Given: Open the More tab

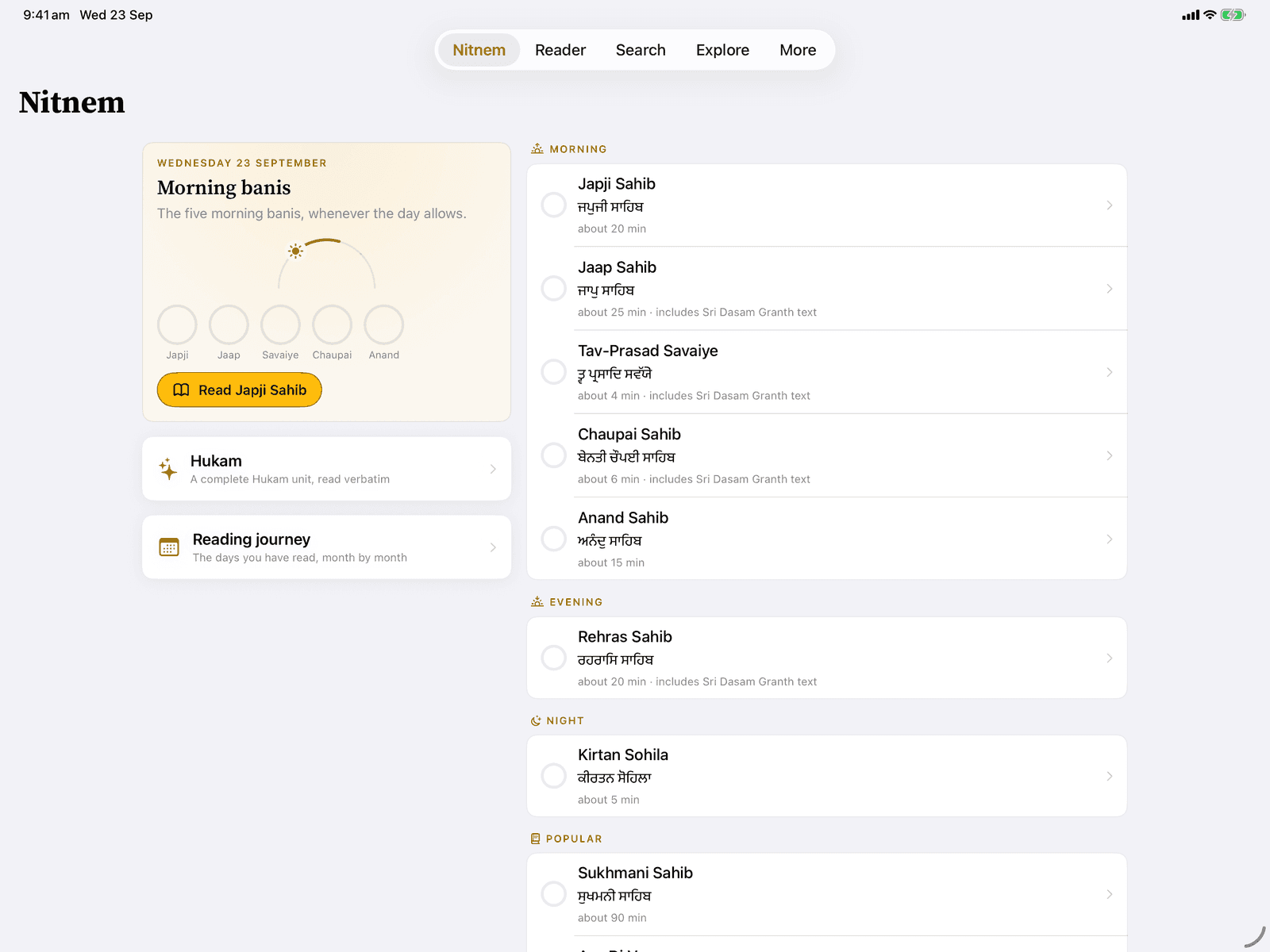Looking at the screenshot, I should tap(798, 50).
